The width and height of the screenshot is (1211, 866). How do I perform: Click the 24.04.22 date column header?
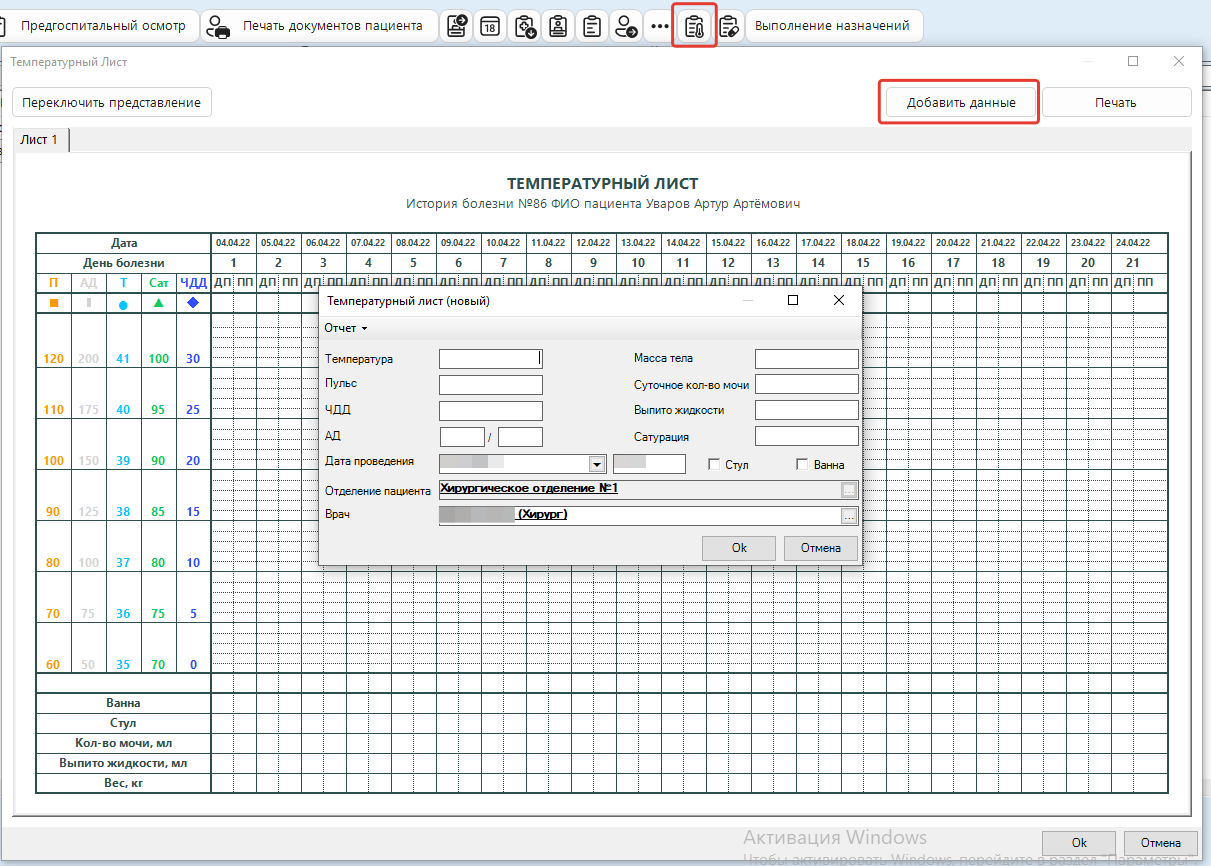pos(1133,243)
